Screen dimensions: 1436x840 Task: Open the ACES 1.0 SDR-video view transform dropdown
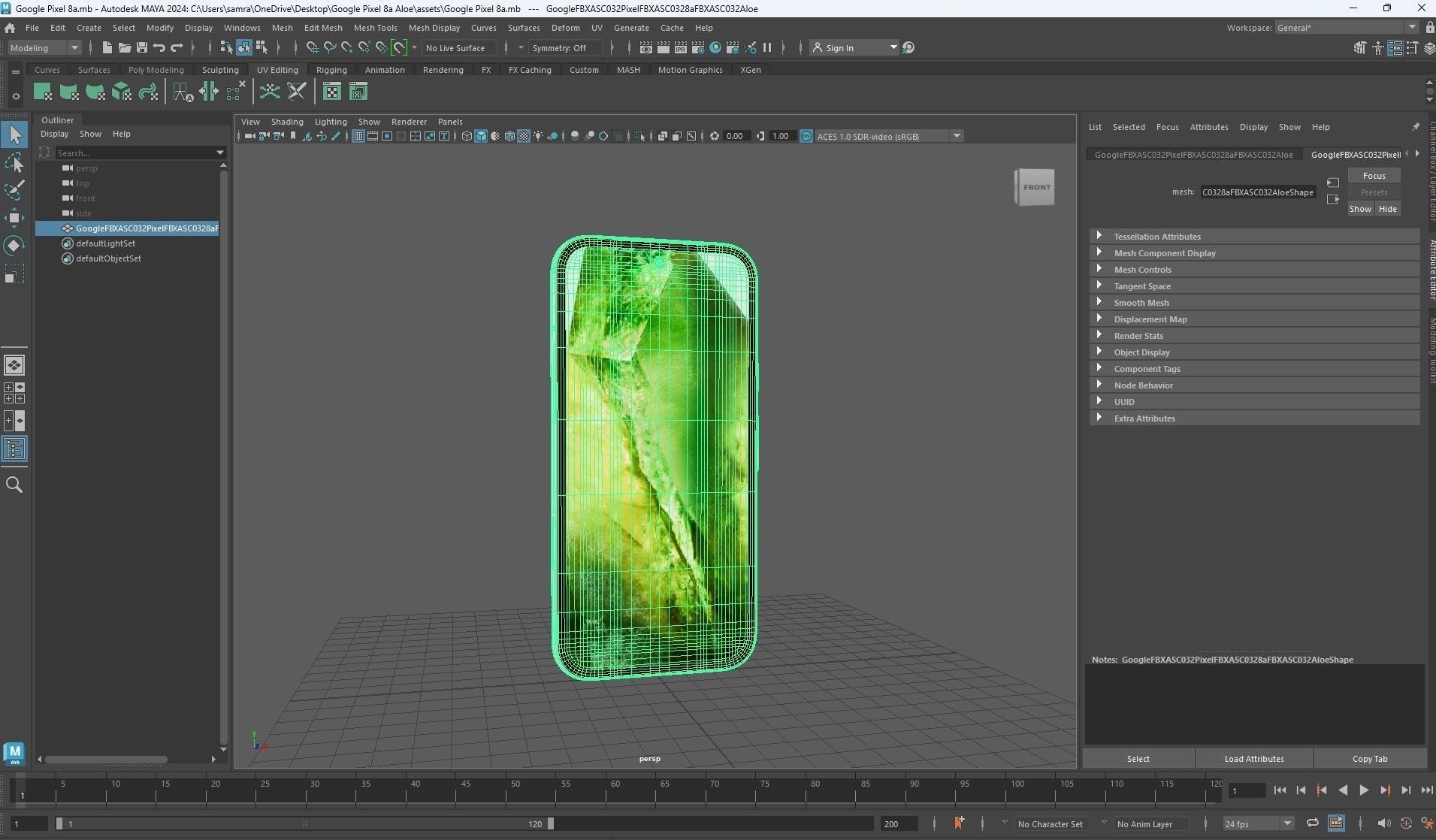(889, 136)
